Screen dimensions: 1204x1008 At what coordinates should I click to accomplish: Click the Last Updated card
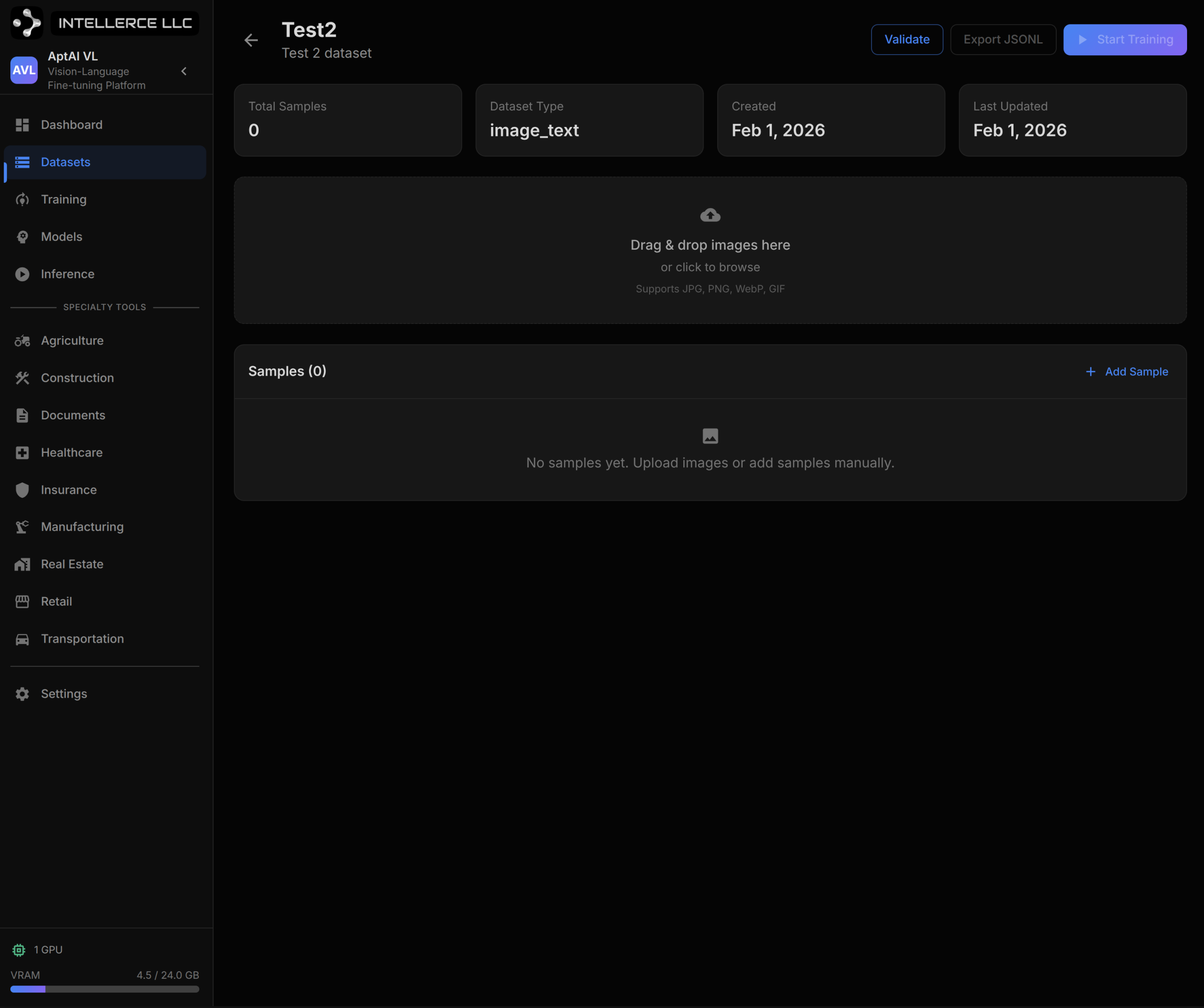coord(1072,120)
